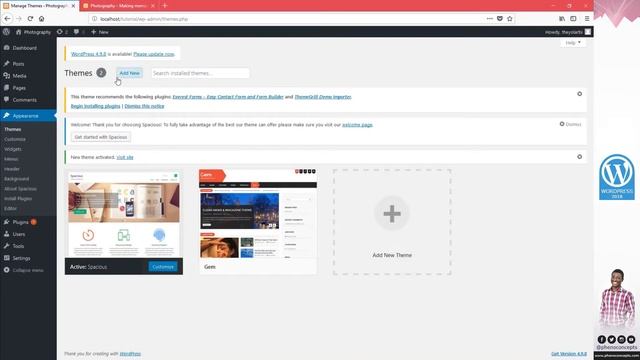The height and width of the screenshot is (360, 640).
Task: Click the browser Back arrow
Action: pyautogui.click(x=7, y=19)
